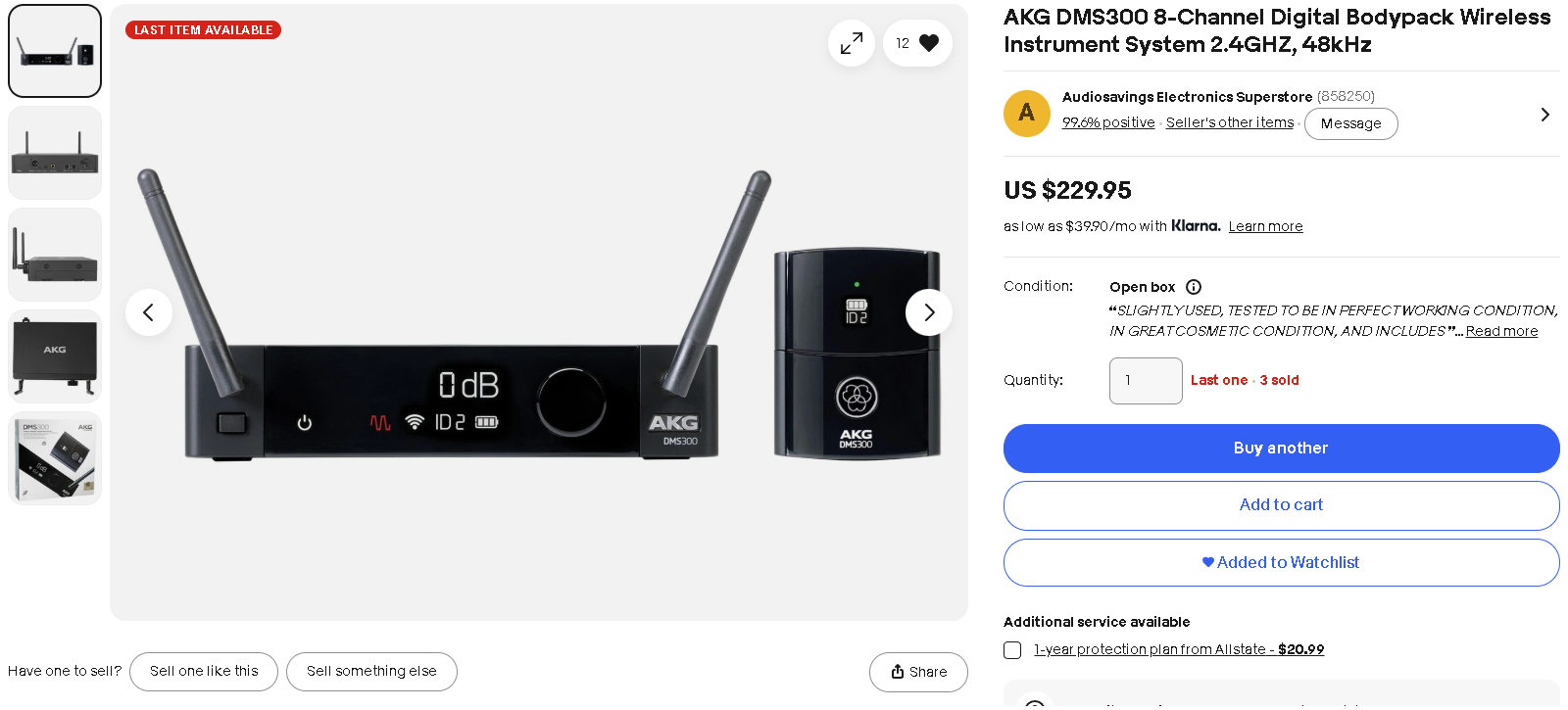Select the rear-view receiver thumbnail
Screen dimensions: 1568x710
coord(55,153)
